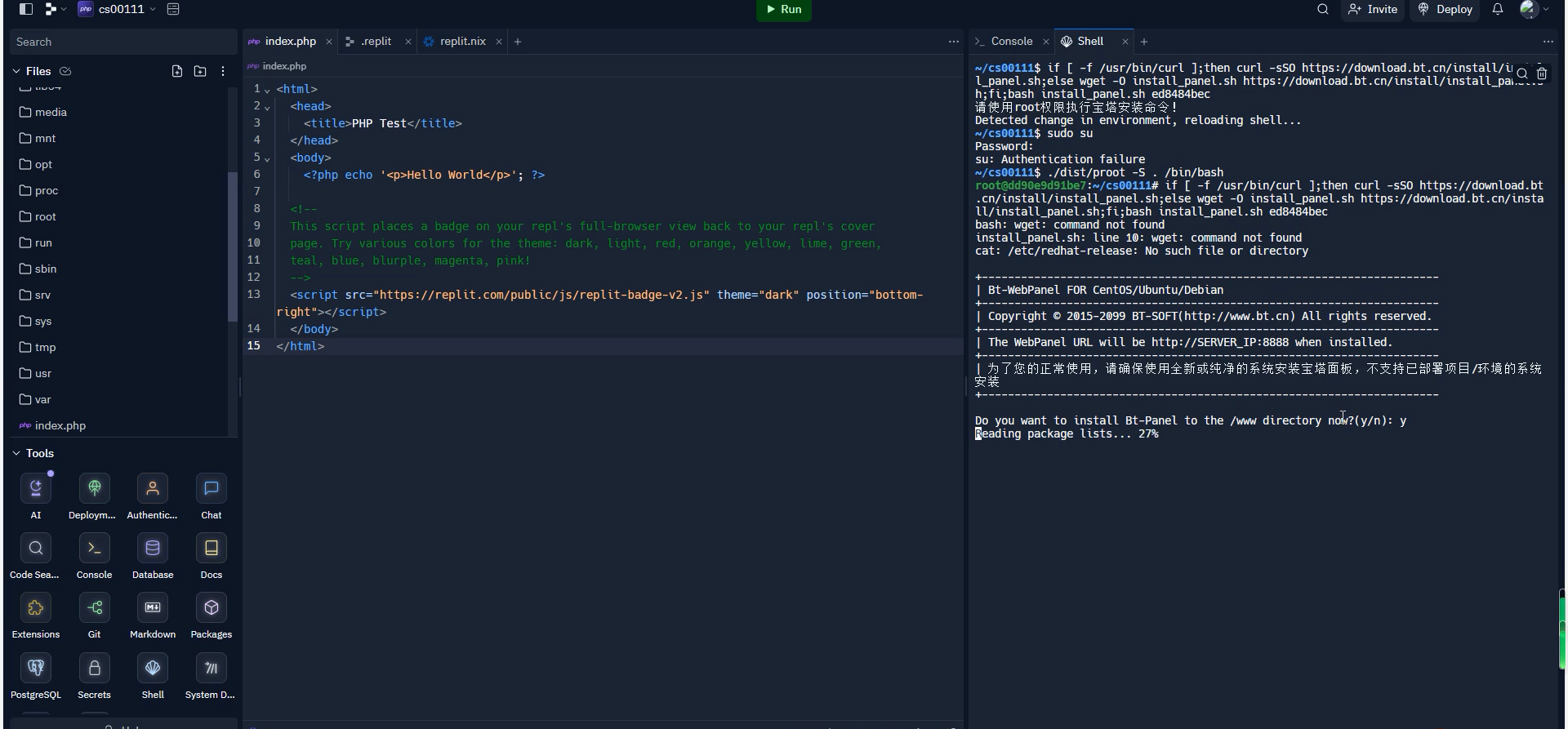Image resolution: width=1568 pixels, height=729 pixels.
Task: Switch to the replit.nix tab
Action: pos(462,42)
